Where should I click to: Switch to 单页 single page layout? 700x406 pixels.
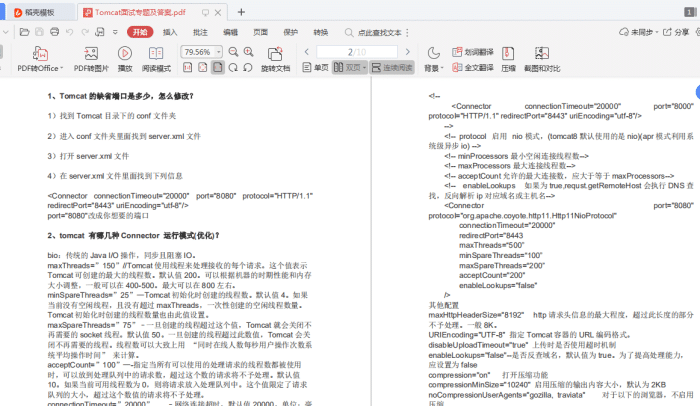315,67
